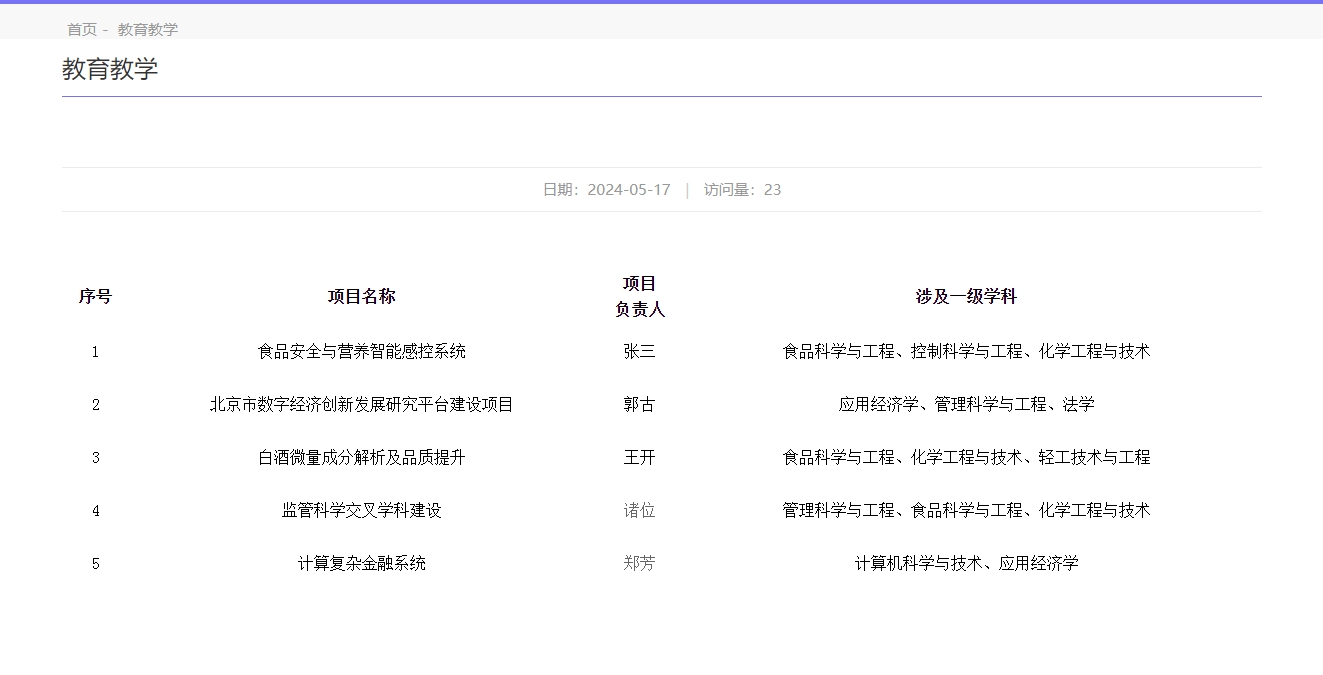Click the project leader name 诸位
This screenshot has height=675, width=1323.
point(639,511)
